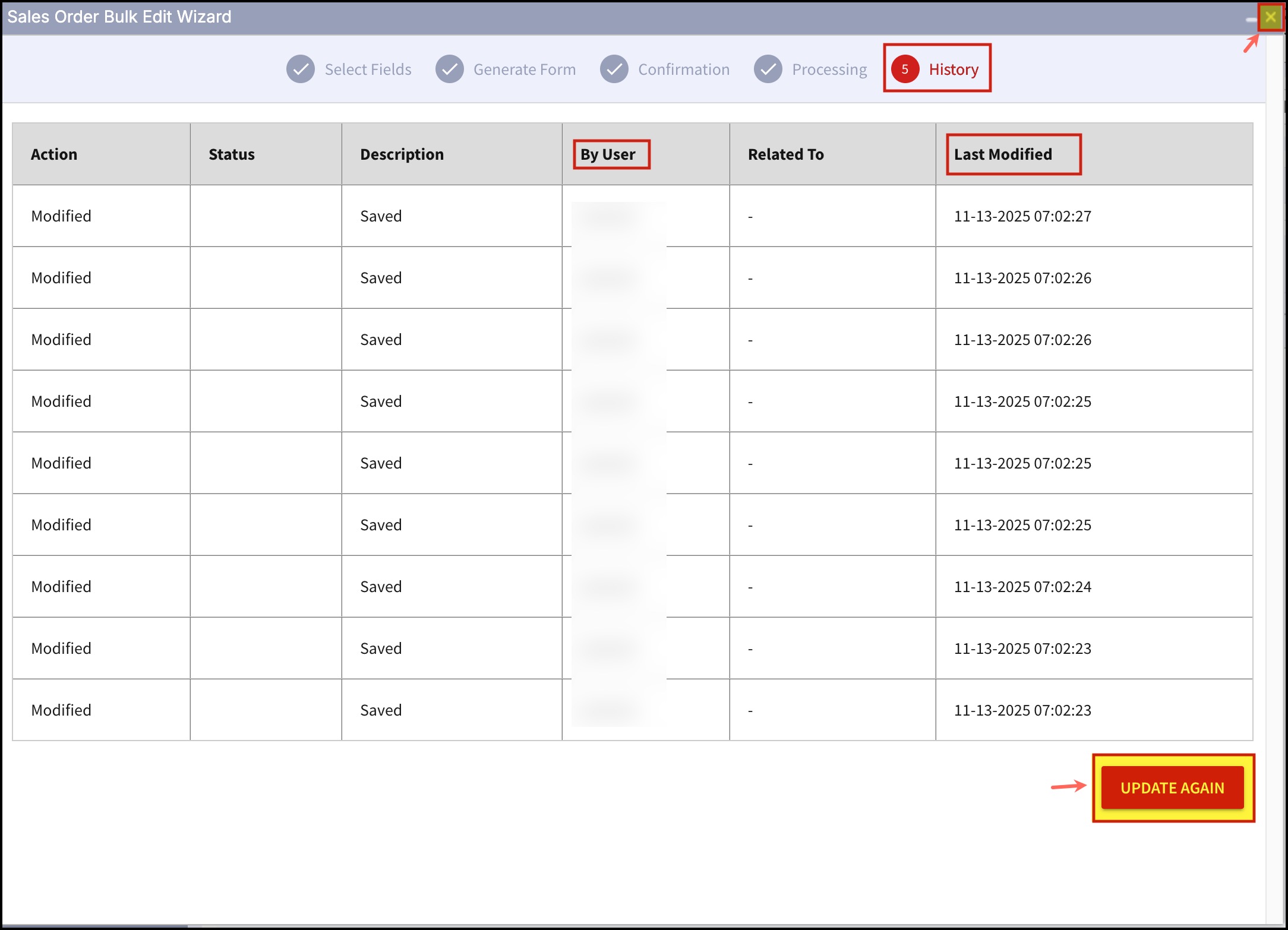Click the horizontal scrollbar at bottom
The image size is (1288, 930).
pos(95,926)
